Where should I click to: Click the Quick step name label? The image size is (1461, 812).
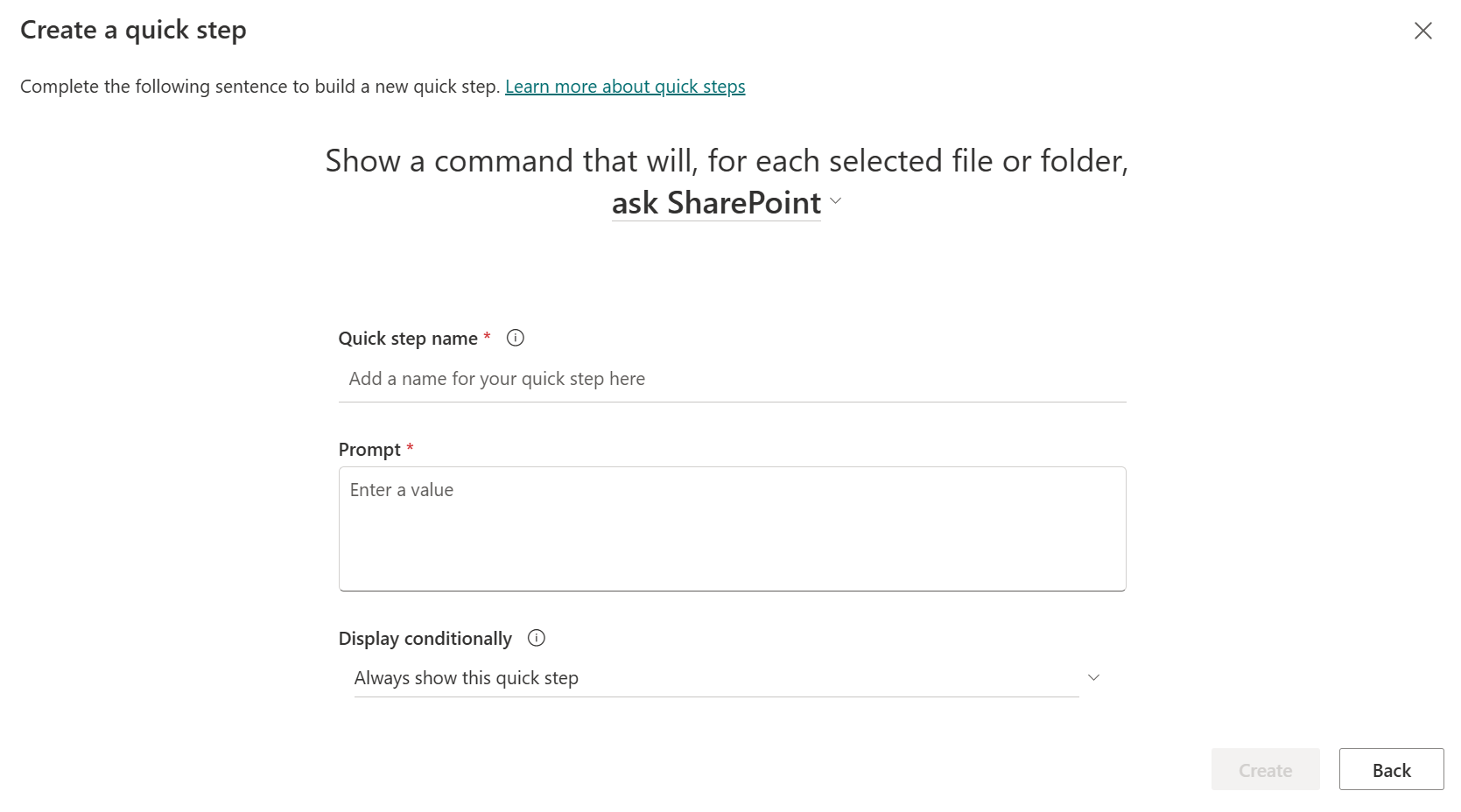tap(408, 339)
